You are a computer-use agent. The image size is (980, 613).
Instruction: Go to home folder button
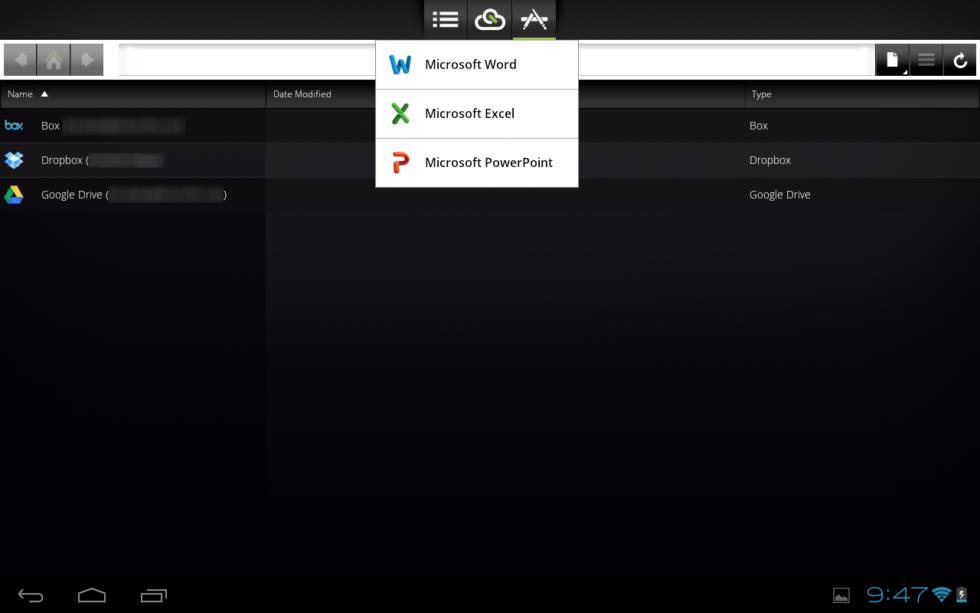[54, 60]
